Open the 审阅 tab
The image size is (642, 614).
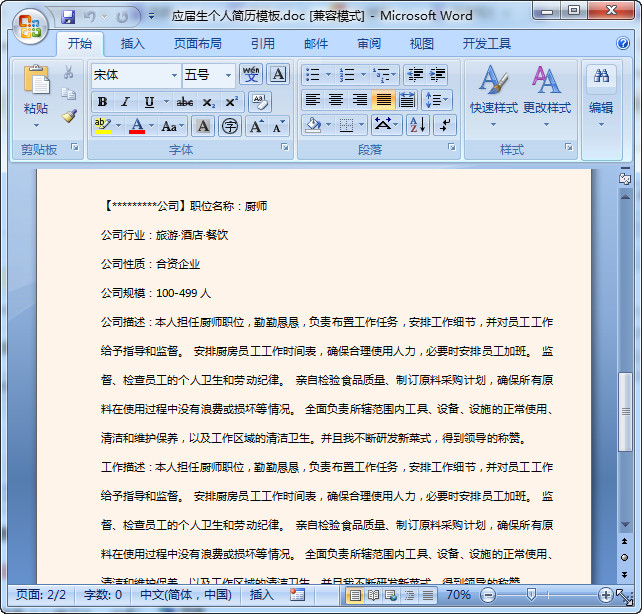click(x=369, y=43)
